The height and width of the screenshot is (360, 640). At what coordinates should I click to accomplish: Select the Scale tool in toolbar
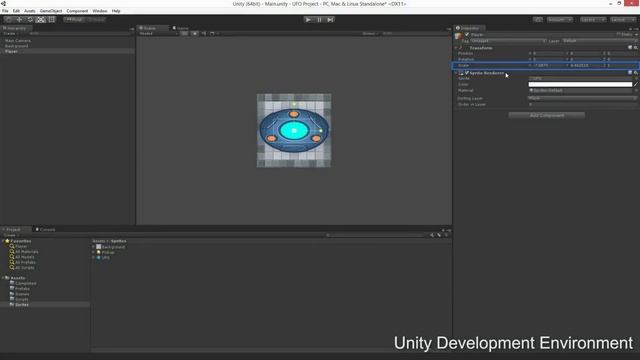40,20
